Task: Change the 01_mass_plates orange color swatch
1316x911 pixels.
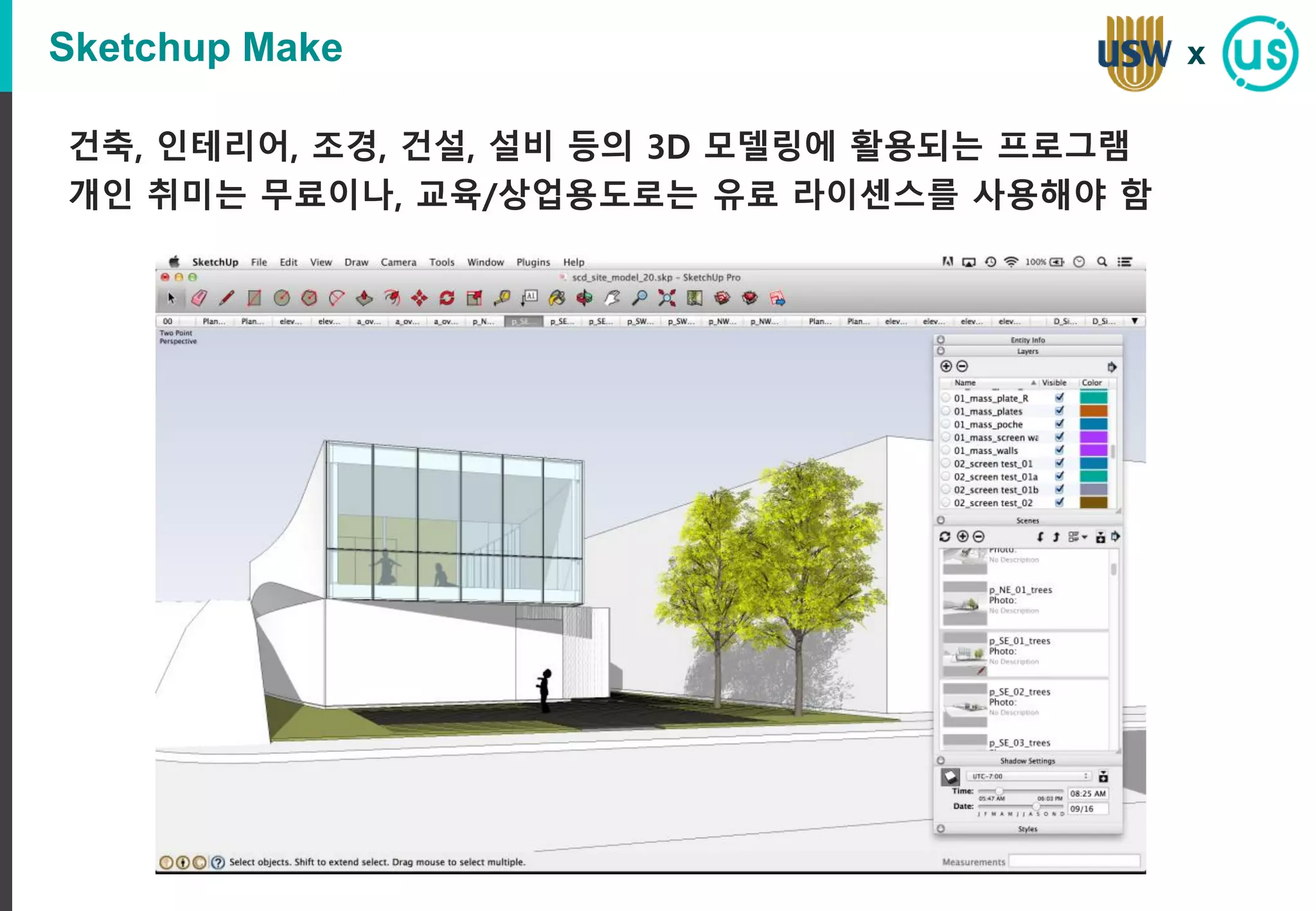Action: pyautogui.click(x=1094, y=411)
